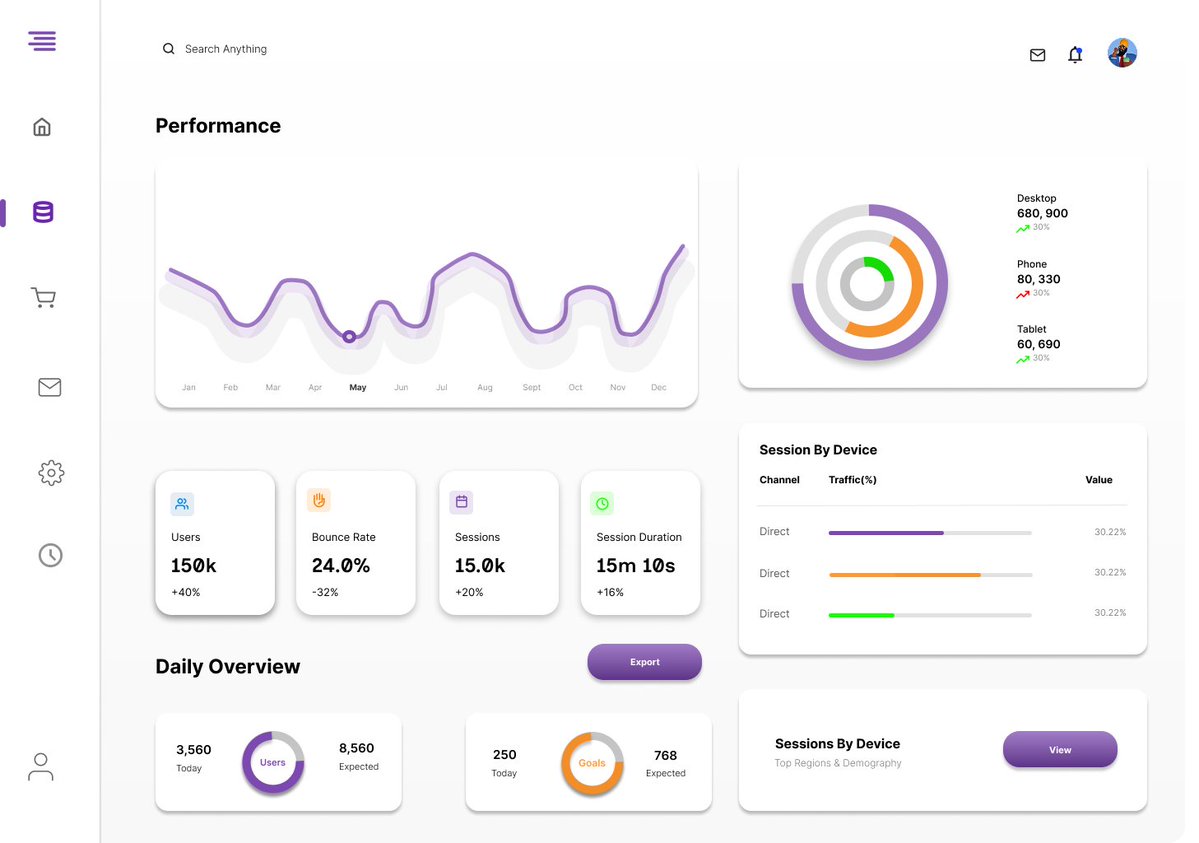Click Top Regions & Demography subtitle
The width and height of the screenshot is (1199, 843).
(838, 763)
